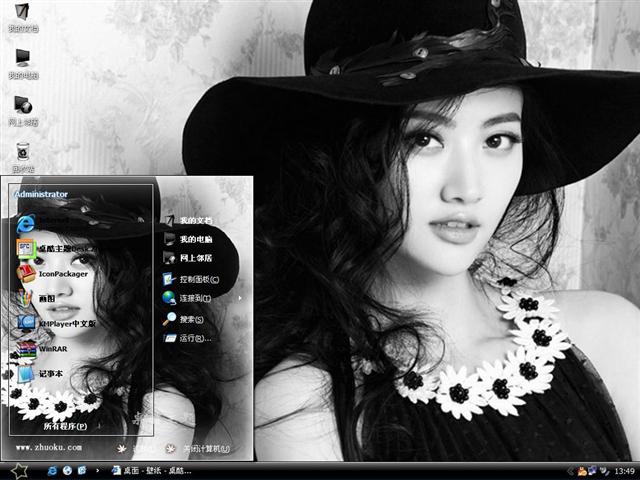
Task: Click the Administrator user name header
Action: pyautogui.click(x=41, y=194)
